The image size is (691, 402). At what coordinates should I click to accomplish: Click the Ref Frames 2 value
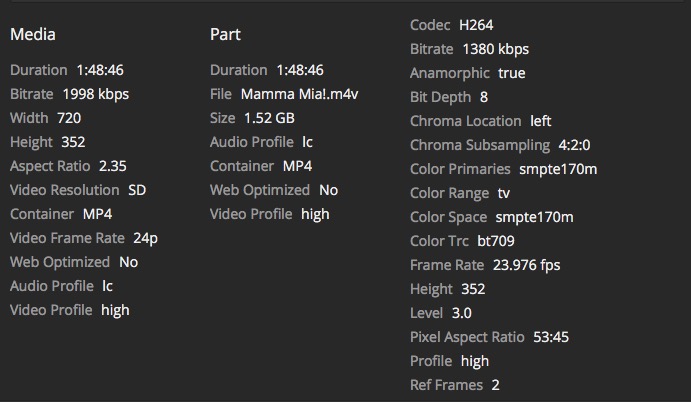495,385
